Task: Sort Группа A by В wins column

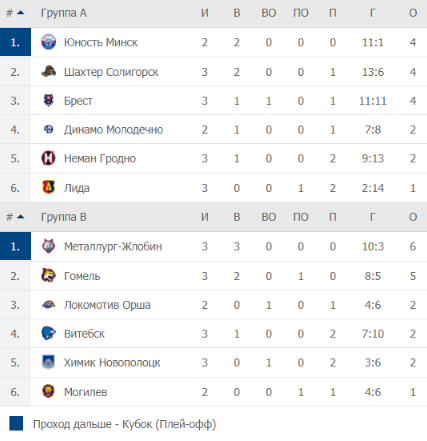Action: pos(237,13)
